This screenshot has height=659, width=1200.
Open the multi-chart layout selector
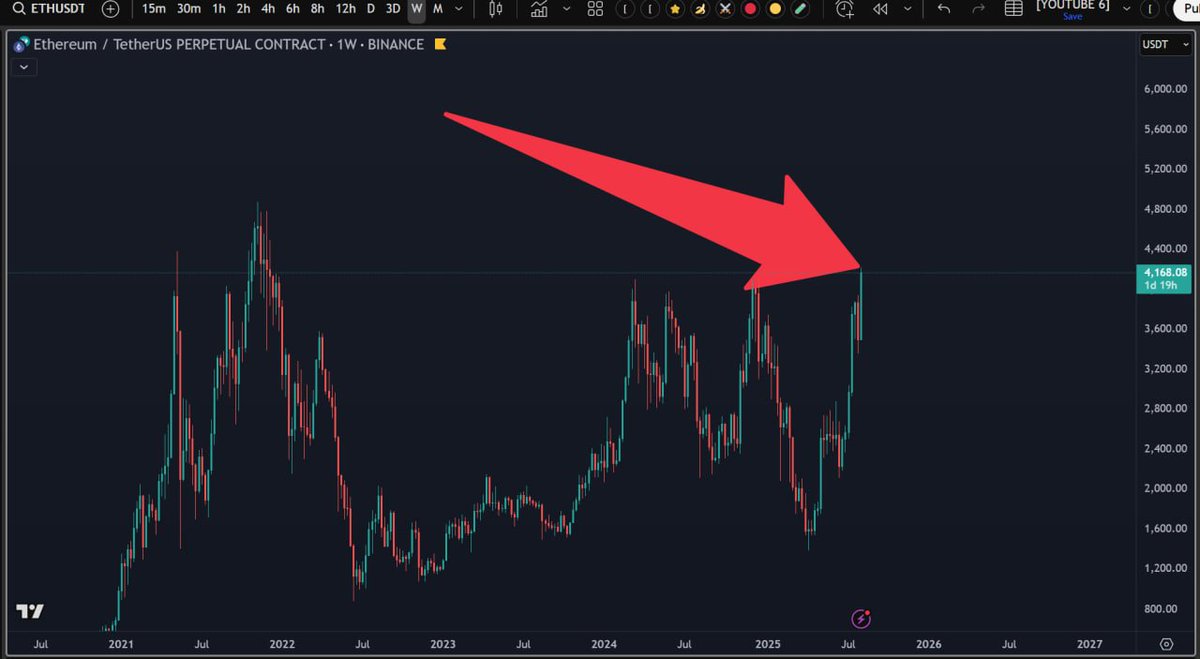[594, 10]
